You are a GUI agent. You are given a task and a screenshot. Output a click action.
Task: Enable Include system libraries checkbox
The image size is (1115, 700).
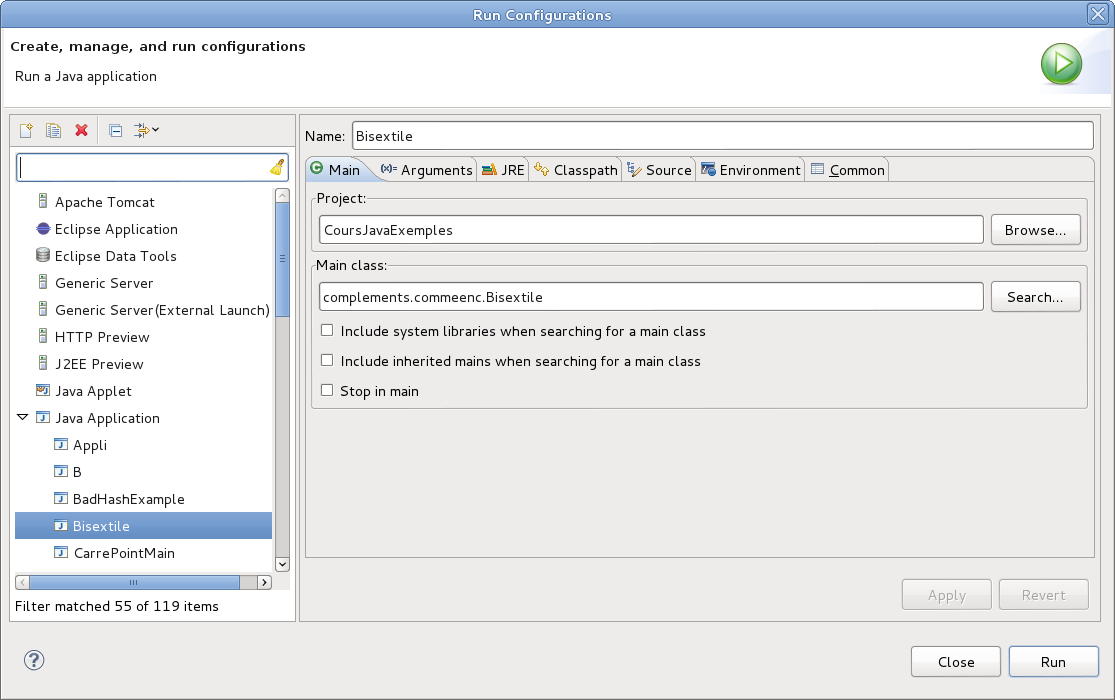pos(327,331)
